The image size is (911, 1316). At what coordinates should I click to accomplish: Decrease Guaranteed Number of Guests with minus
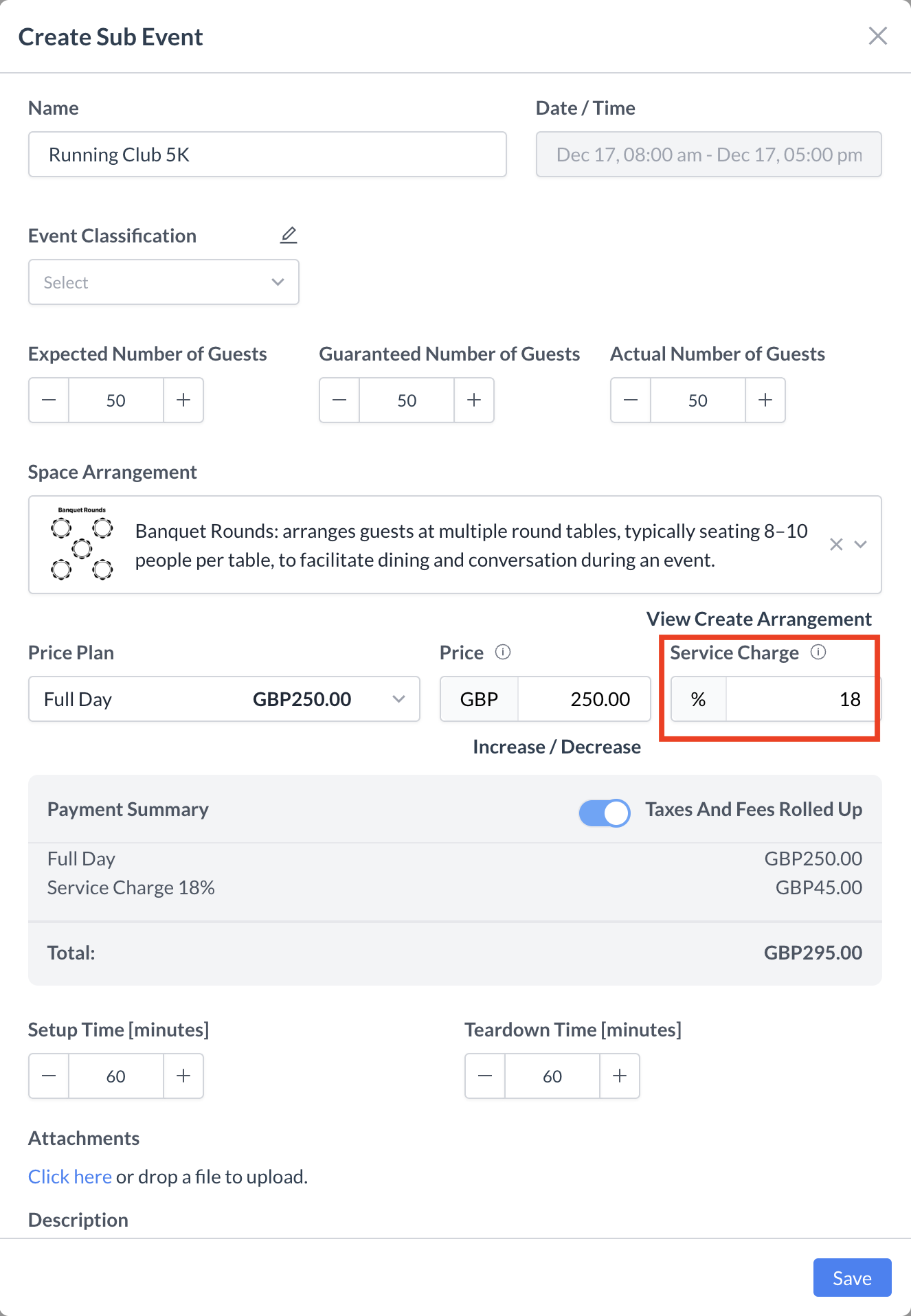tap(339, 400)
